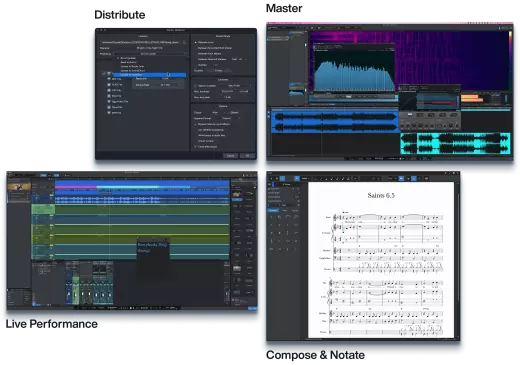The height and width of the screenshot is (365, 520).
Task: Toggle the checkbox in the Loudness section
Action: coord(196,86)
